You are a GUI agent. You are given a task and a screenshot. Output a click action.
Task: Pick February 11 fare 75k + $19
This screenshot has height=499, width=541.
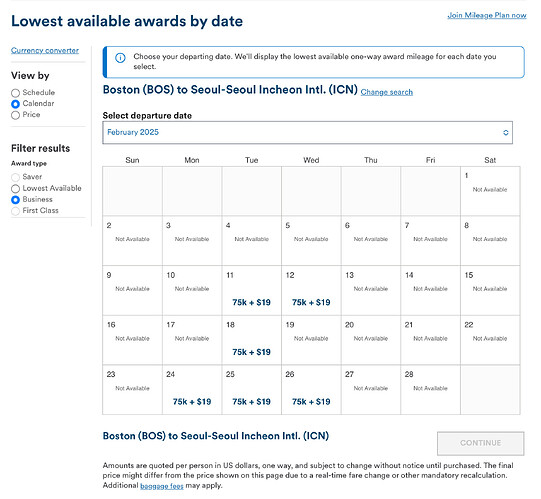point(252,303)
